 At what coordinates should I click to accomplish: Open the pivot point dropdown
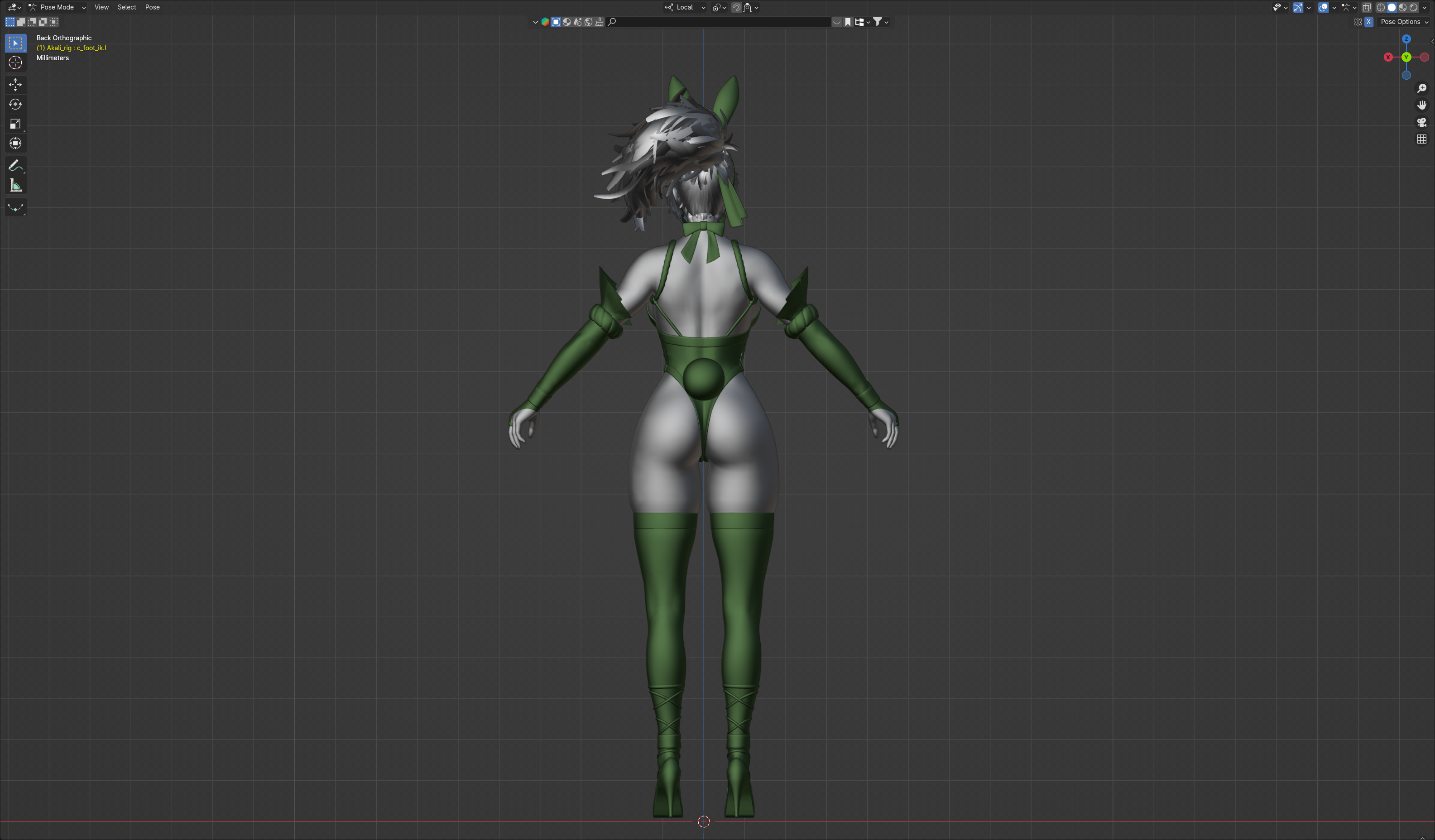719,7
